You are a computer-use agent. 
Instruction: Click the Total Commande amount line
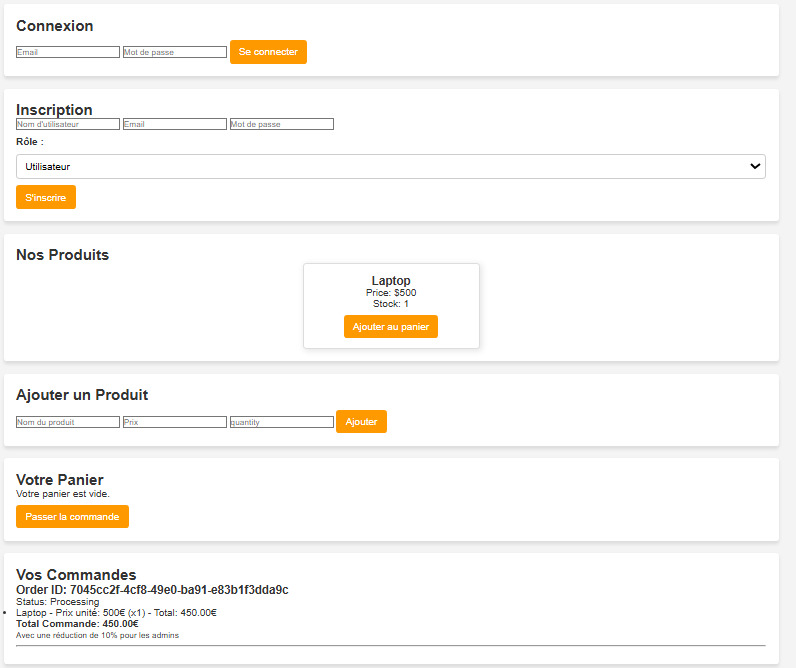(77, 624)
